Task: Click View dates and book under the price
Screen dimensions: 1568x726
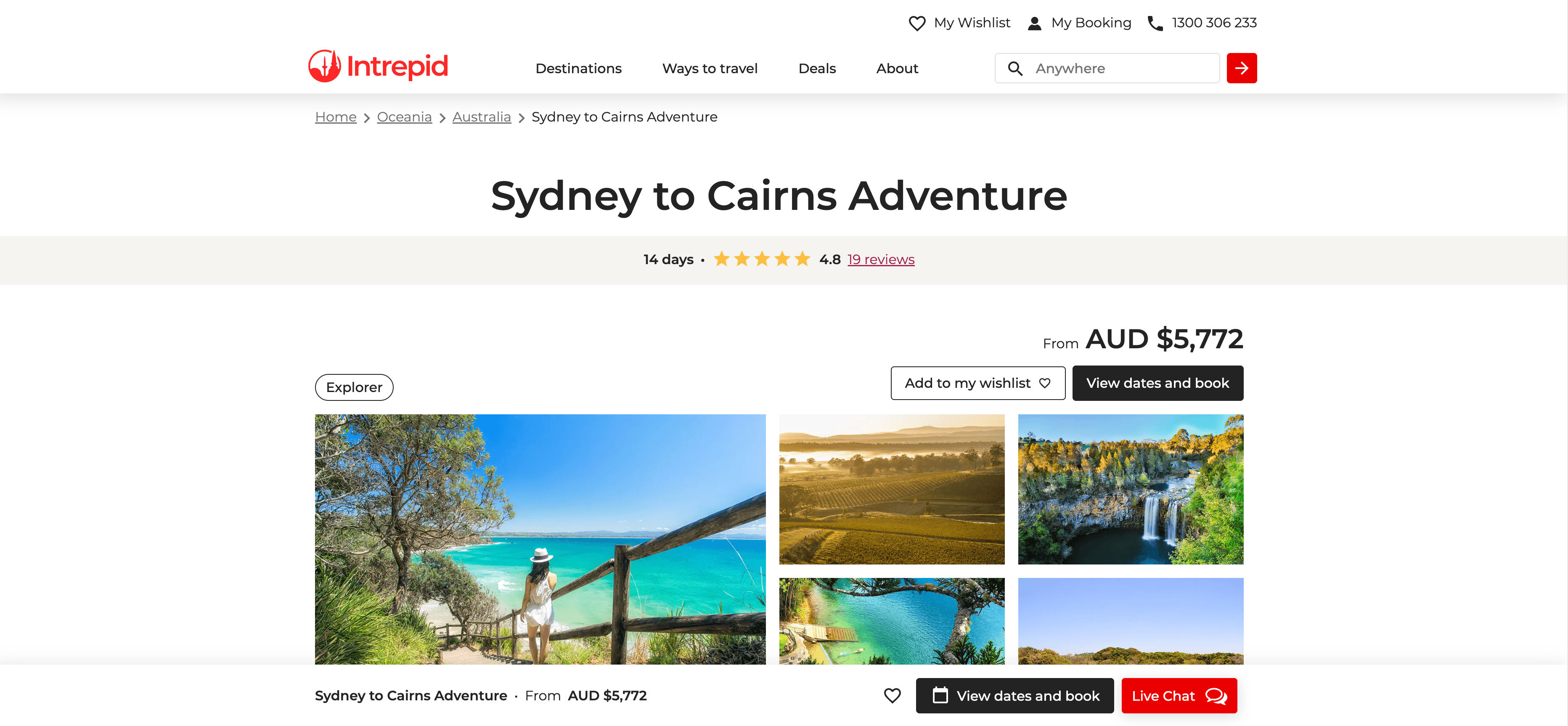Action: 1158,383
